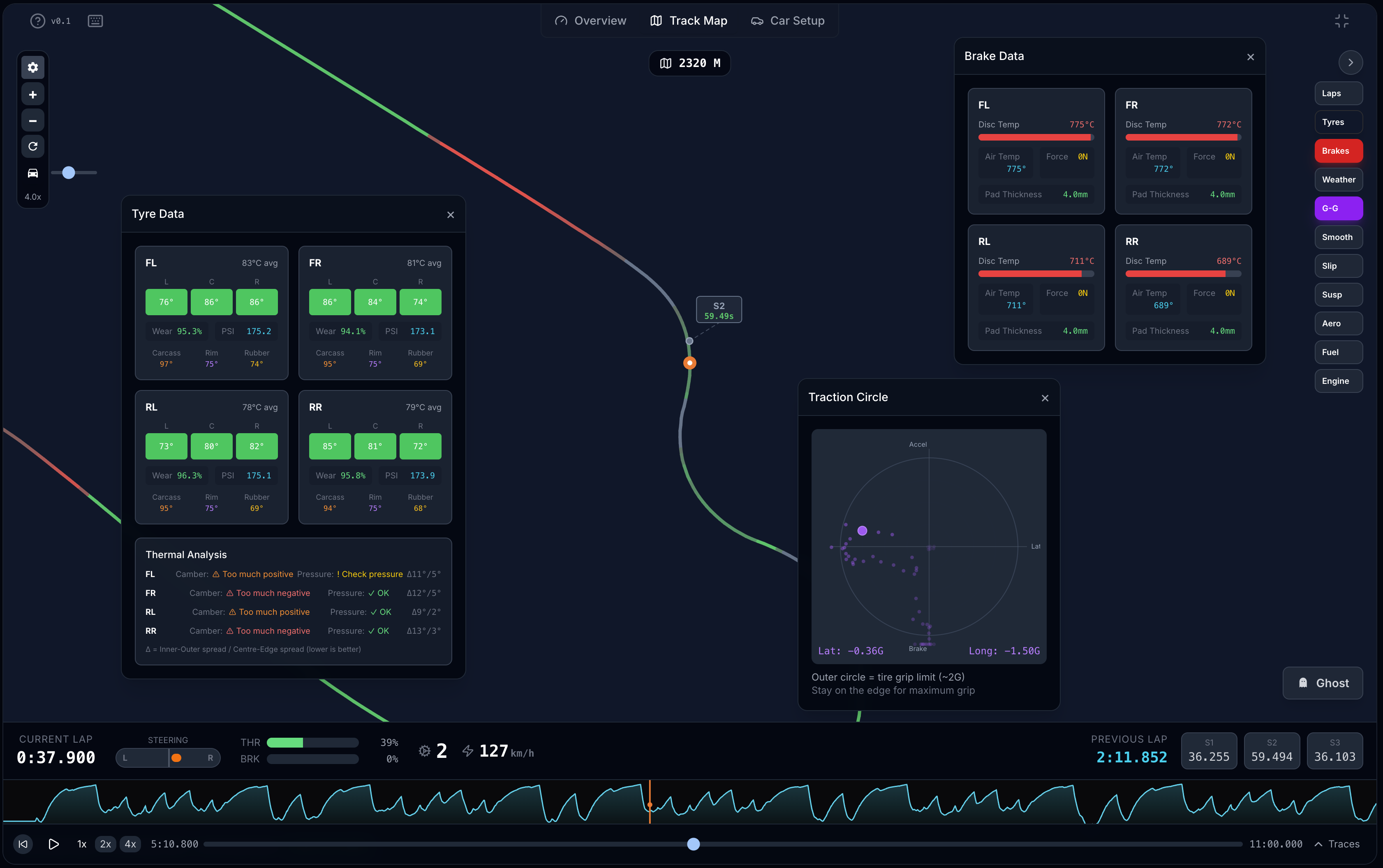Screen dimensions: 1383x868
Task: Collapse the layout with the top-right resize icon
Action: (1341, 21)
